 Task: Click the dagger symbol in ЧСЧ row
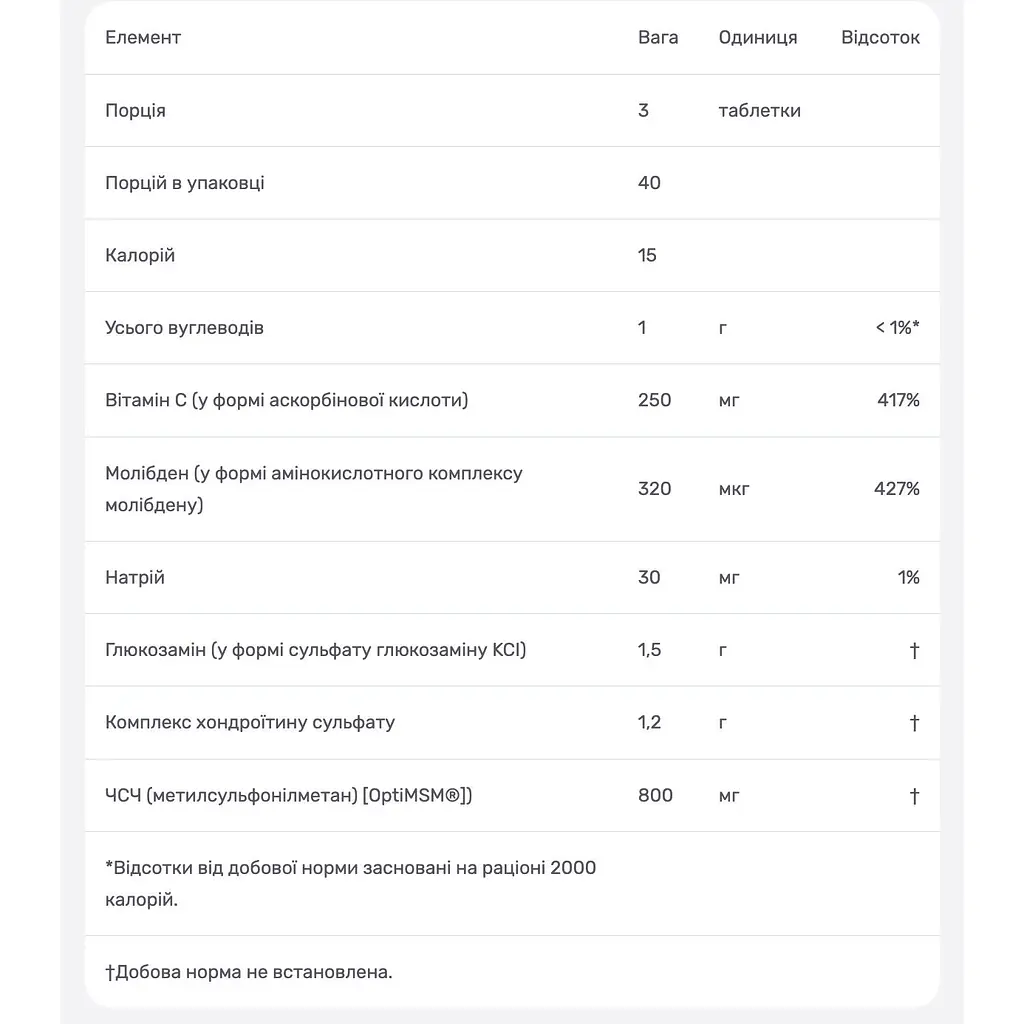click(x=914, y=796)
